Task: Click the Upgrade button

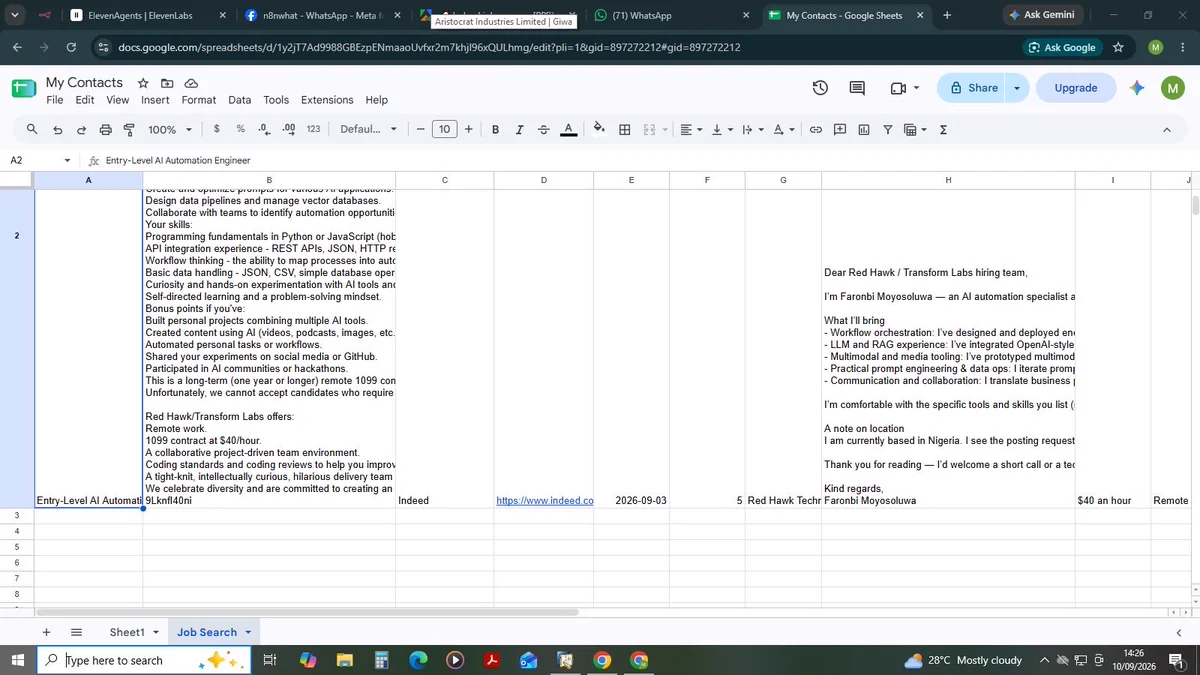Action: pos(1076,88)
